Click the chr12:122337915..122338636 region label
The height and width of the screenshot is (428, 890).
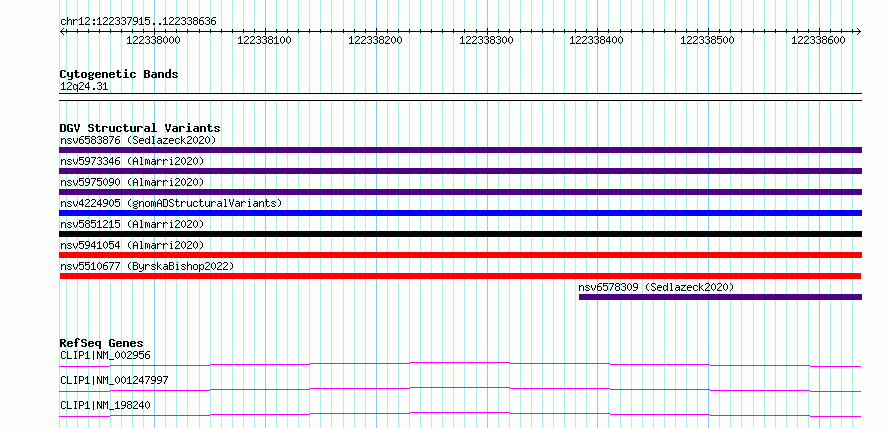click(x=138, y=22)
